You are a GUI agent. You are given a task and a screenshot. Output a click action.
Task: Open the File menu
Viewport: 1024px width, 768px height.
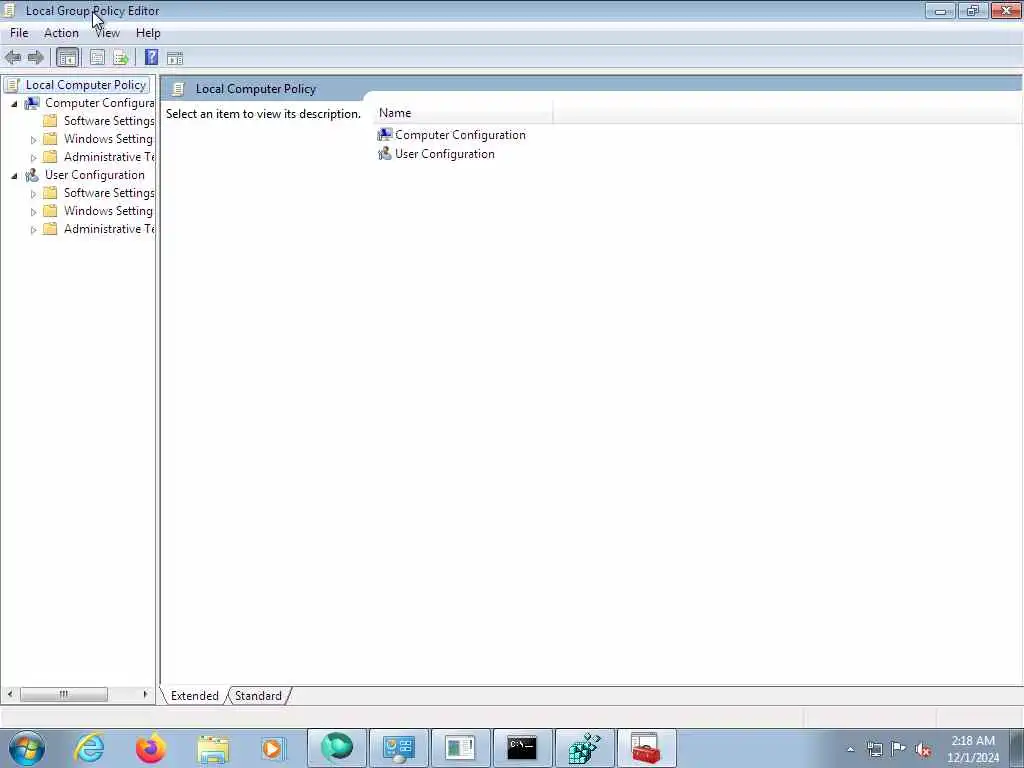pyautogui.click(x=19, y=33)
